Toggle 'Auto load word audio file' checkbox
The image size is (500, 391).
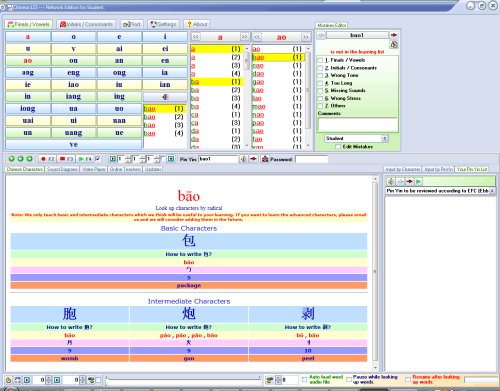pyautogui.click(x=304, y=379)
